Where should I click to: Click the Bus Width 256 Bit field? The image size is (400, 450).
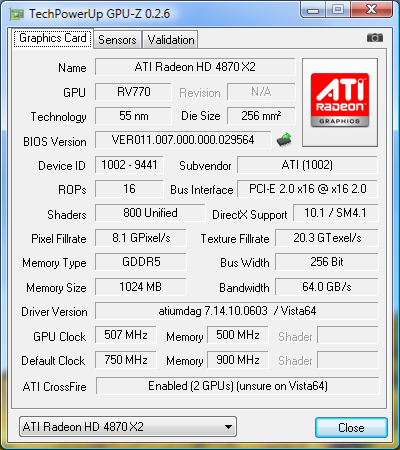(327, 262)
